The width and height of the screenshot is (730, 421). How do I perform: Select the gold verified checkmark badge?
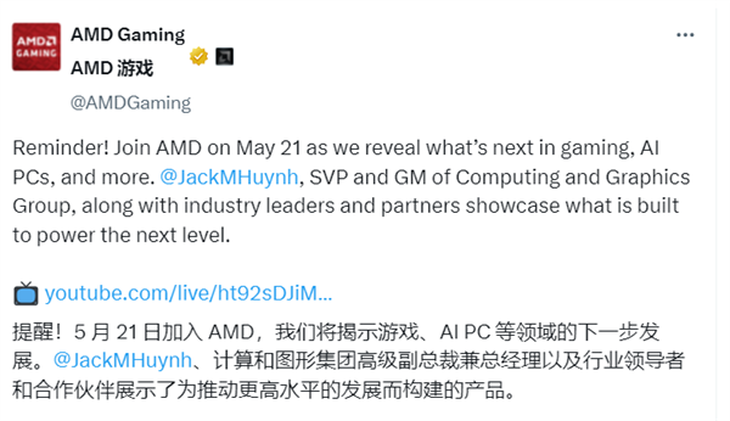tap(199, 56)
